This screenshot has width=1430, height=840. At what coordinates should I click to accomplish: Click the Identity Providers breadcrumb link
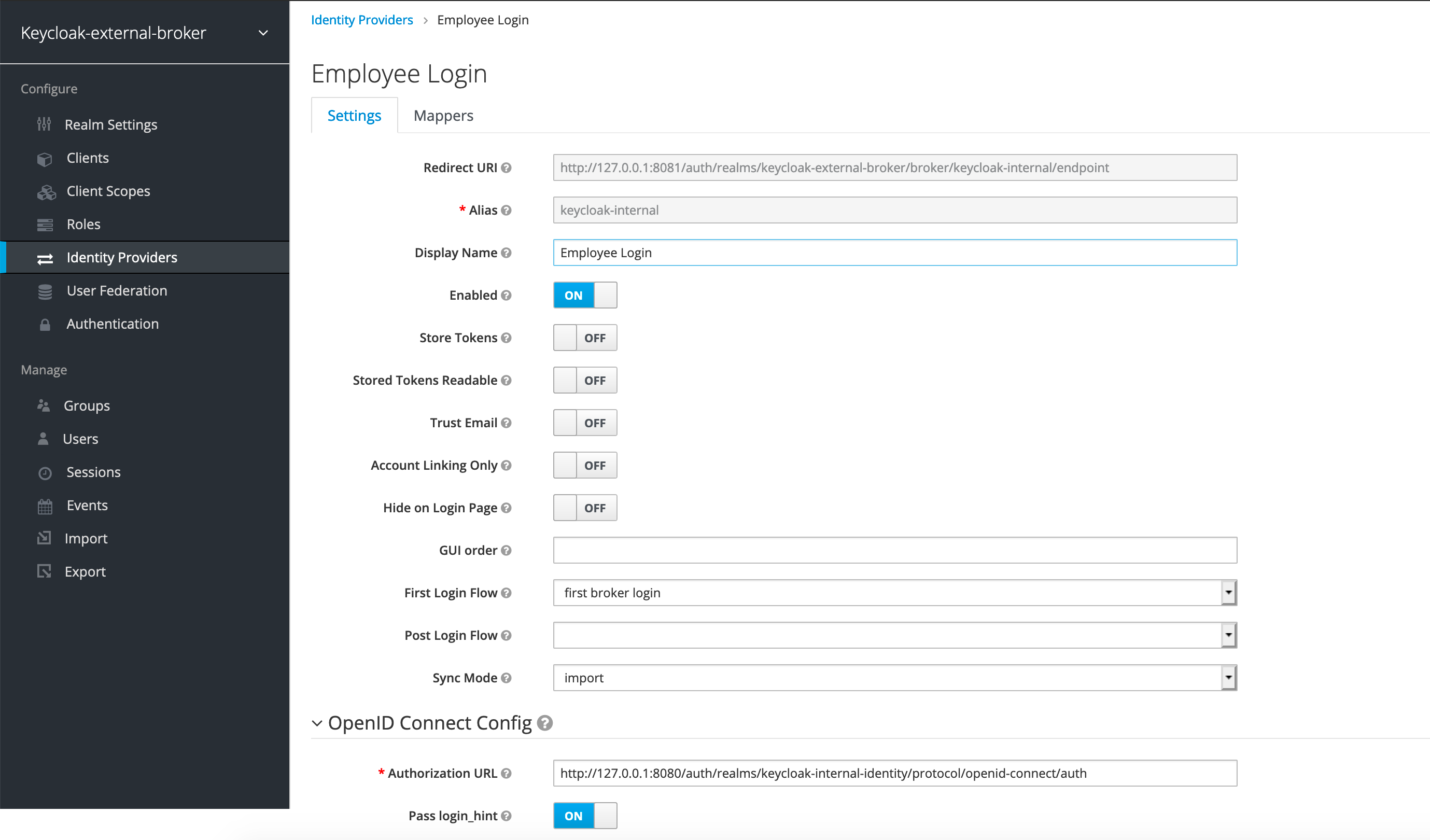pyautogui.click(x=361, y=19)
